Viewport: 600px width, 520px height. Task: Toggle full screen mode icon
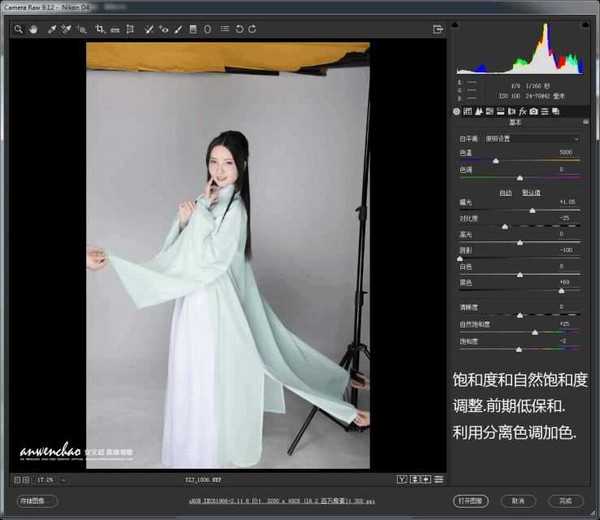tap(436, 30)
